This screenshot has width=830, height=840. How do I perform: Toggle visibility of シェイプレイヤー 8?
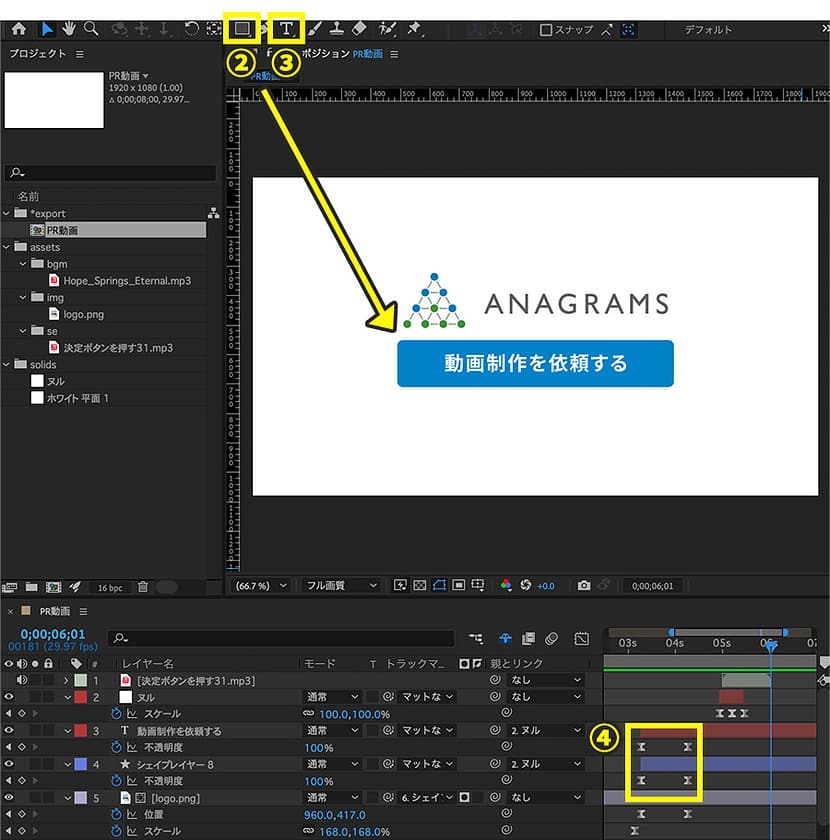(10, 764)
